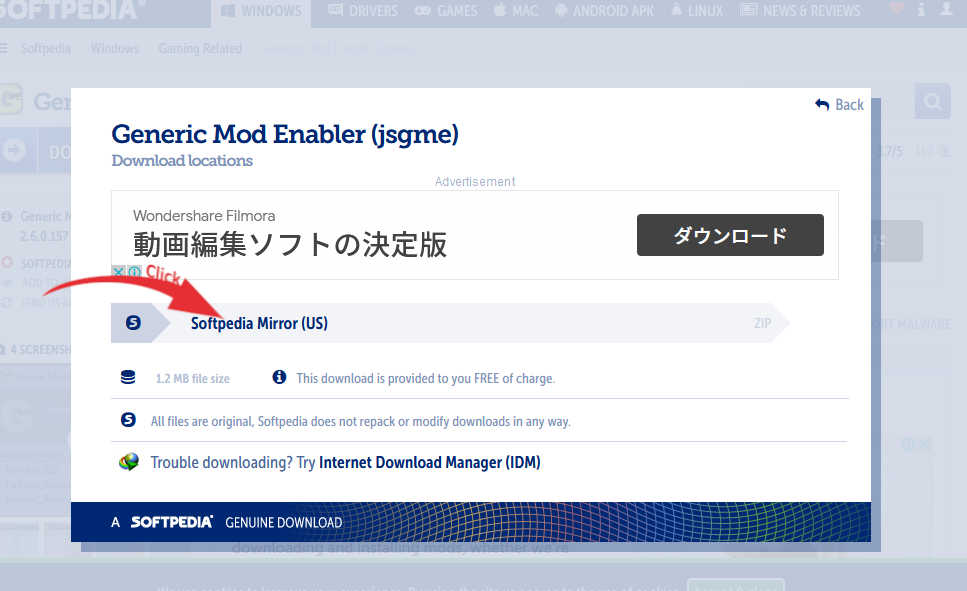Open the Mac tab in the top navigation
This screenshot has height=591, width=967.
(516, 10)
